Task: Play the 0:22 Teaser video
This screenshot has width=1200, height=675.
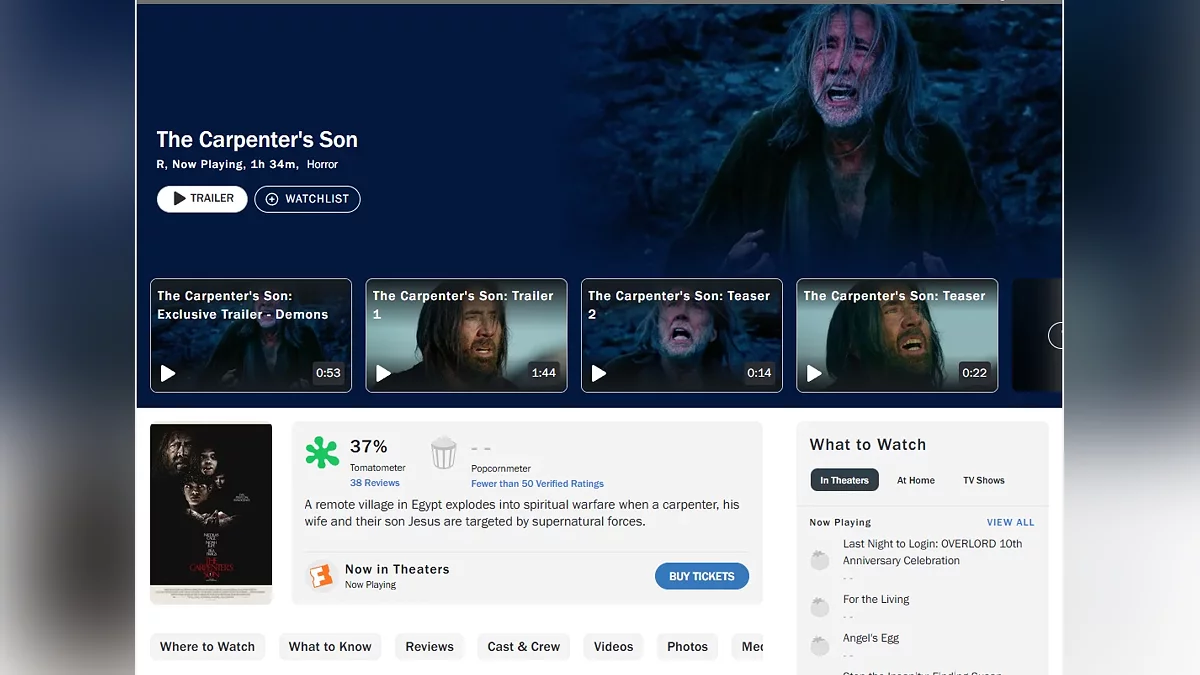Action: (x=897, y=335)
